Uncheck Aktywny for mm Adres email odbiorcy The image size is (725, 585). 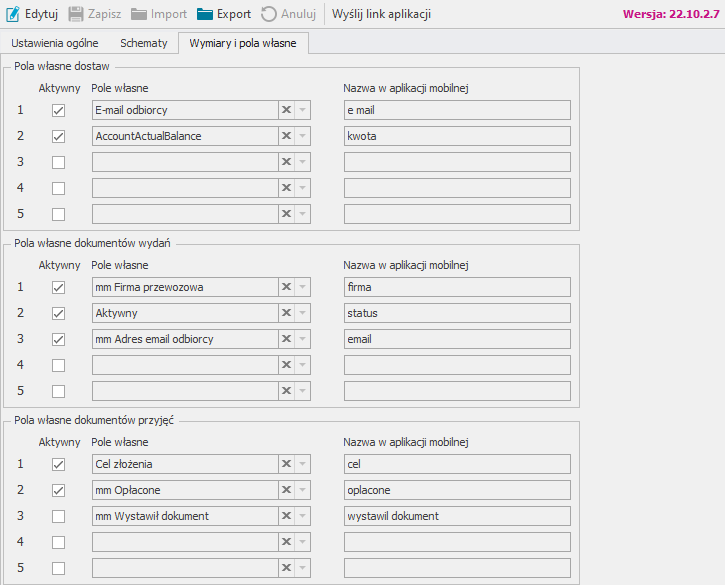(58, 339)
